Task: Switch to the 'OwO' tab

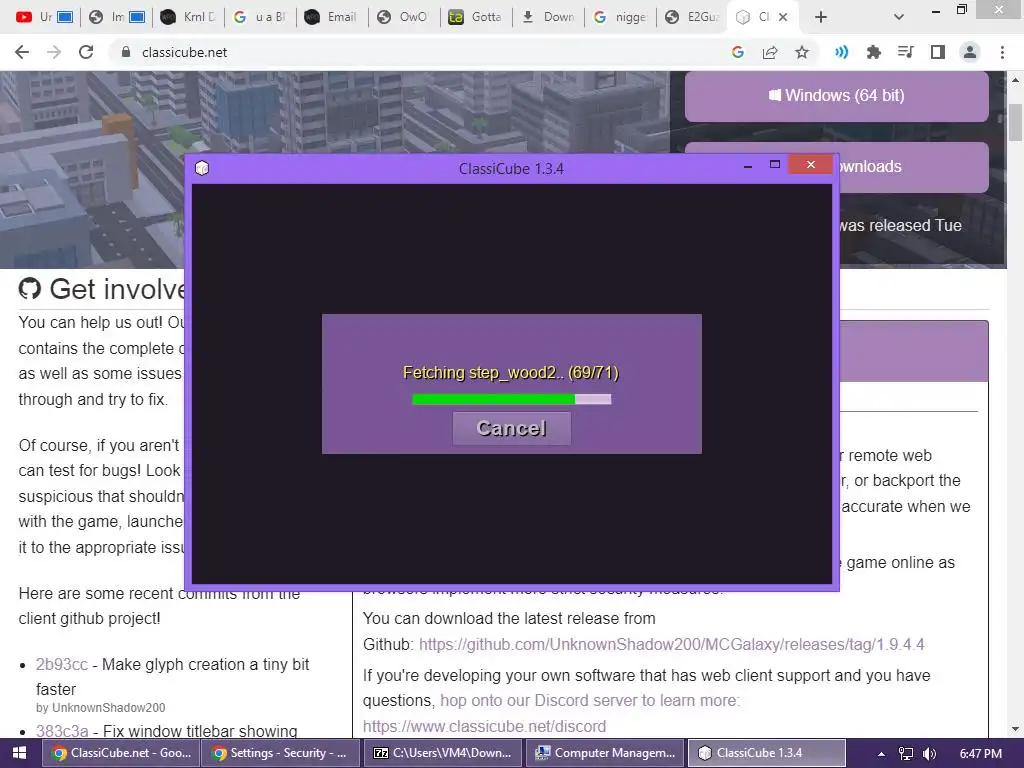Action: coord(404,17)
